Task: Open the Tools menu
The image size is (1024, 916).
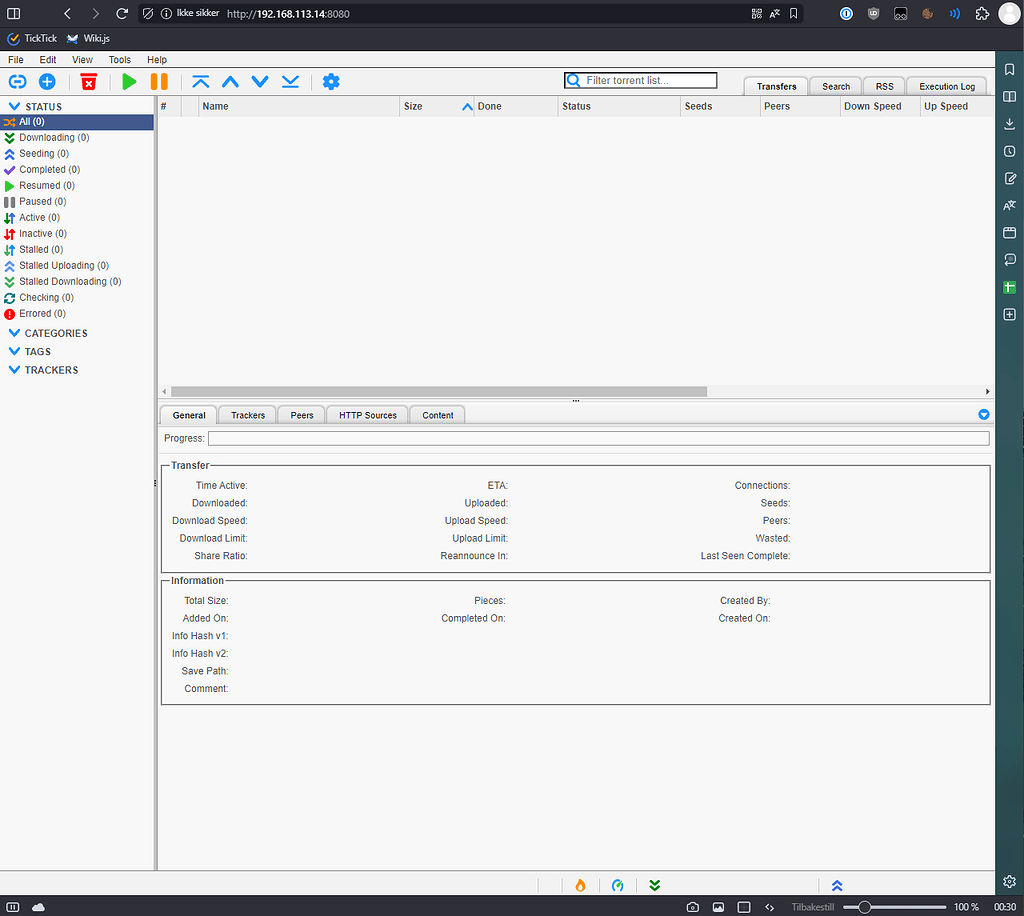Action: click(x=119, y=59)
